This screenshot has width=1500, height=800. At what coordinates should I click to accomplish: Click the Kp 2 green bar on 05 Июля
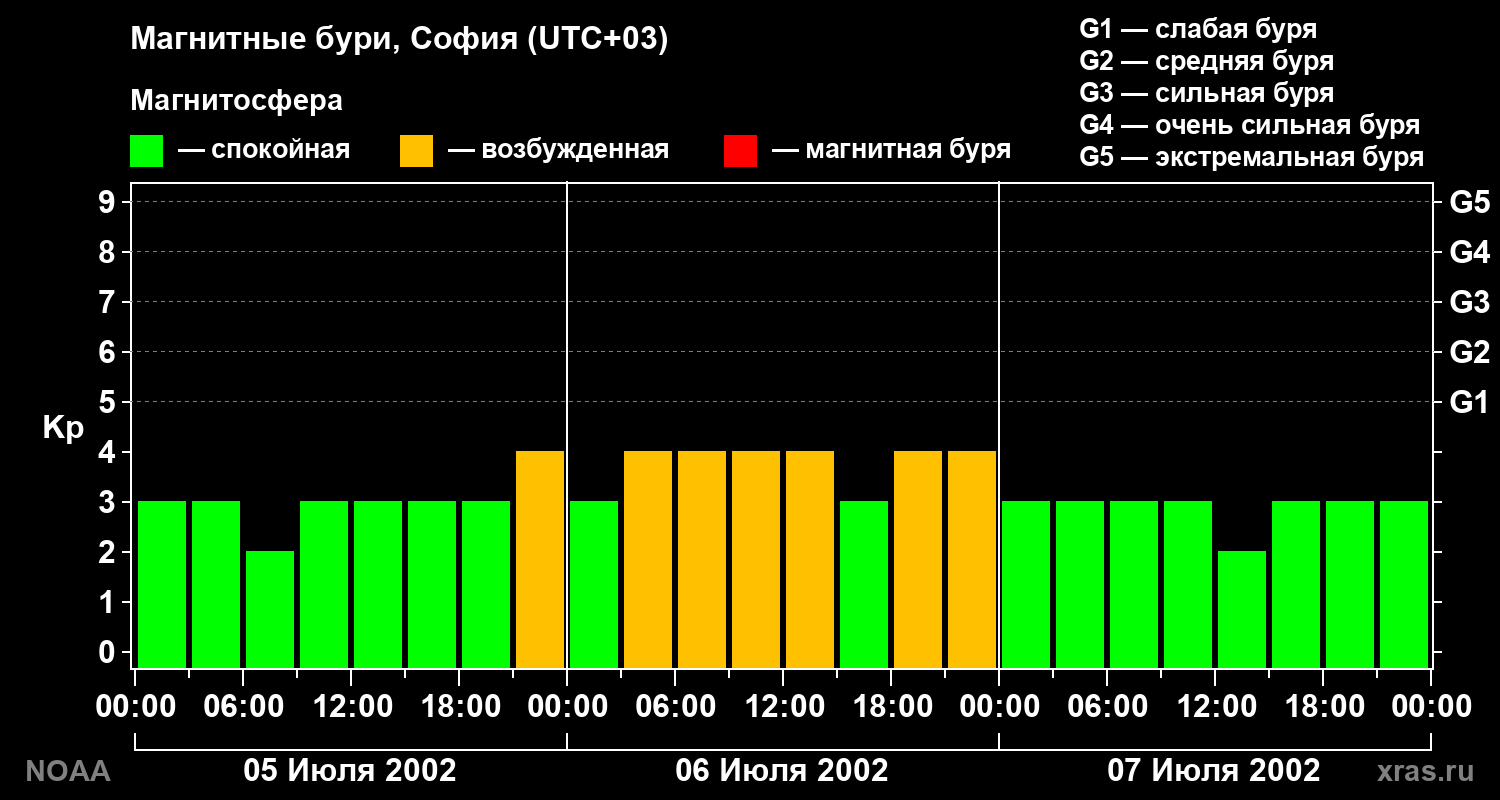[x=270, y=609]
